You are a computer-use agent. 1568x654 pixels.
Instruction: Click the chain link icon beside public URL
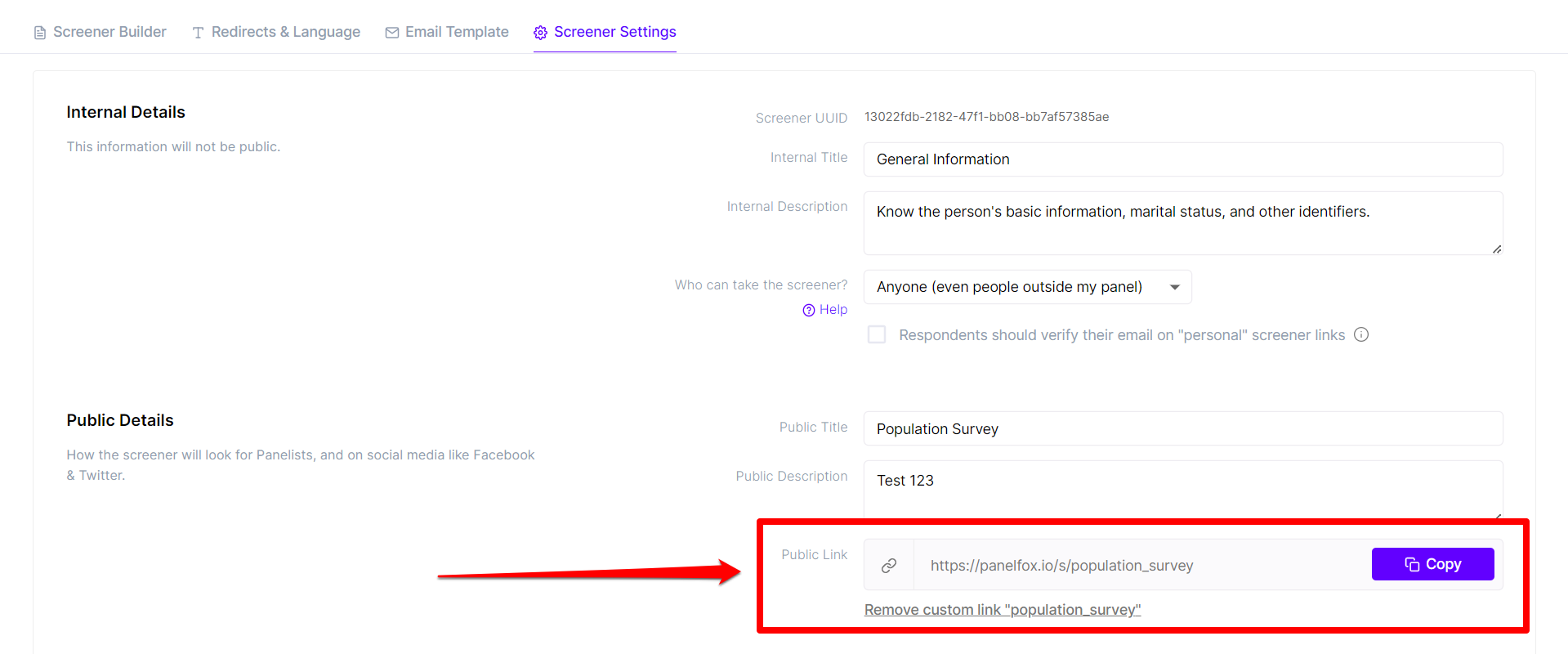(889, 565)
